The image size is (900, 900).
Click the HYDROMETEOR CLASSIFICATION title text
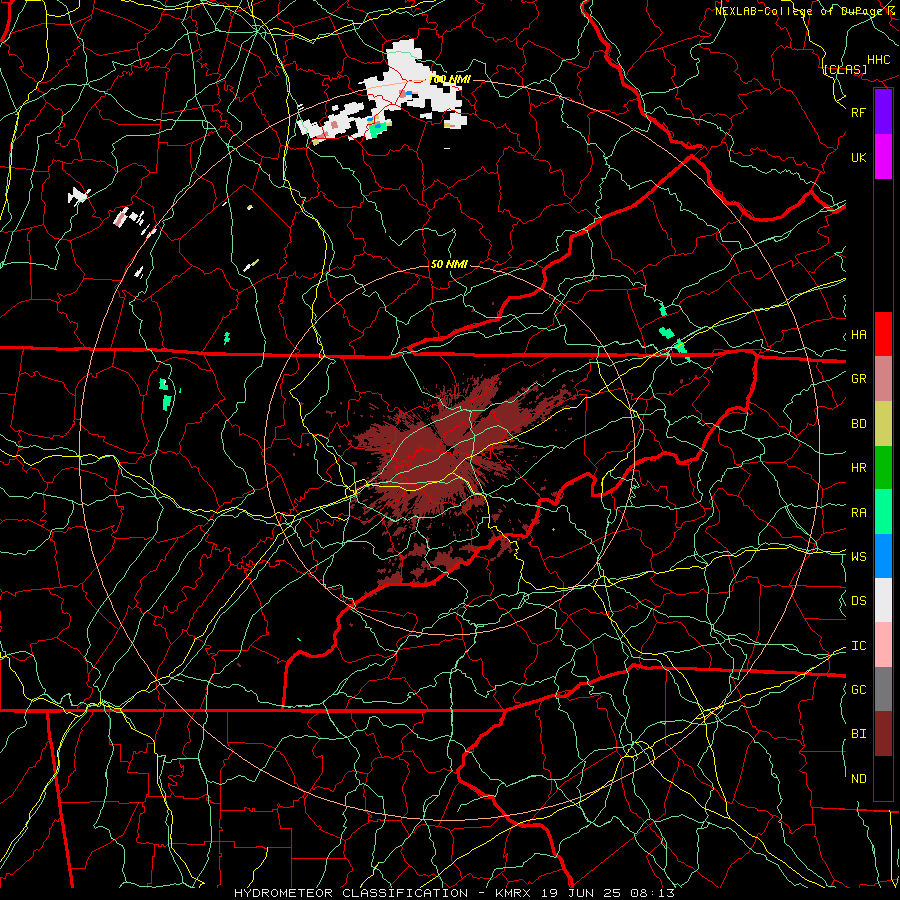(351, 893)
